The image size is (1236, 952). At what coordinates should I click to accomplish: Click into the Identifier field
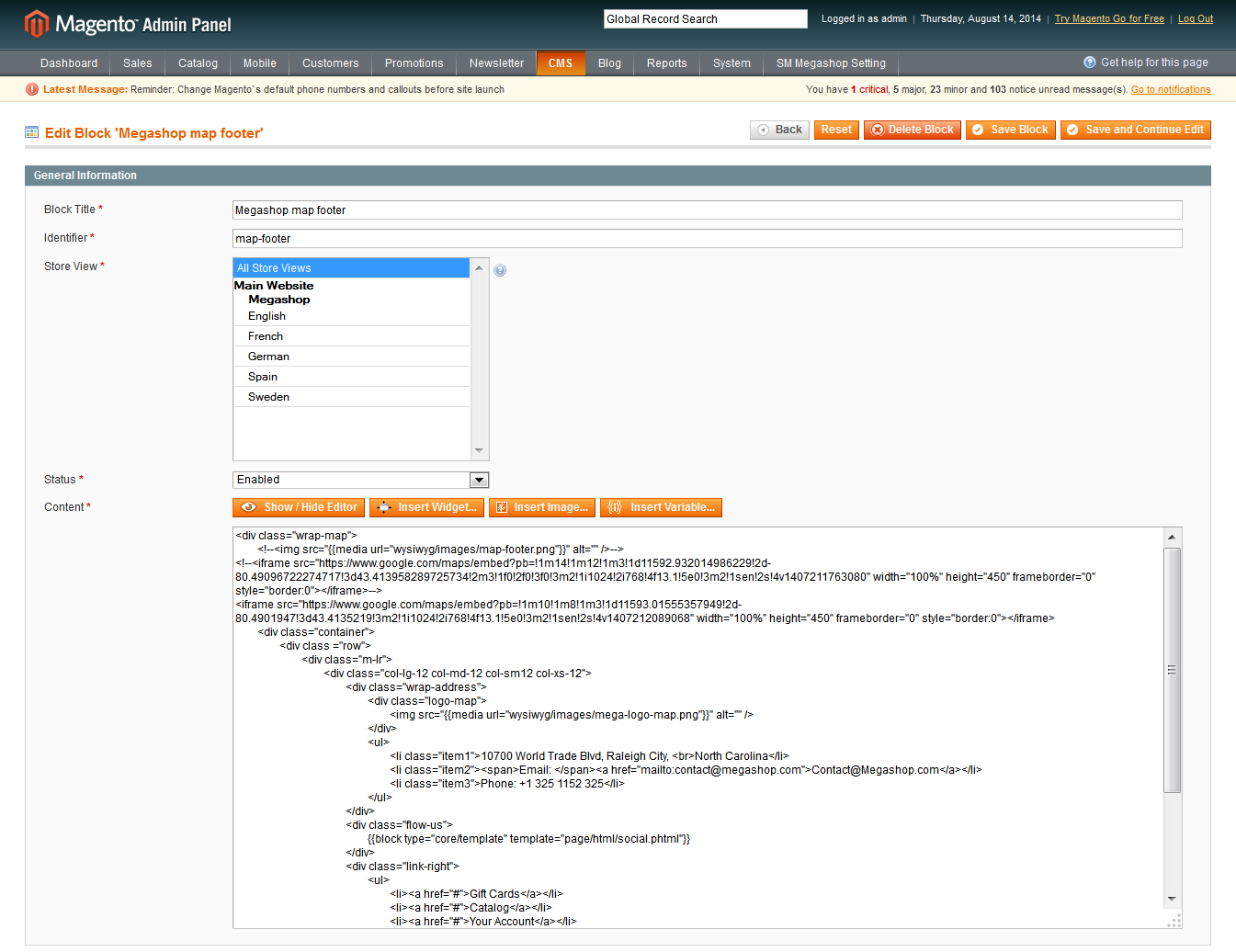click(707, 239)
